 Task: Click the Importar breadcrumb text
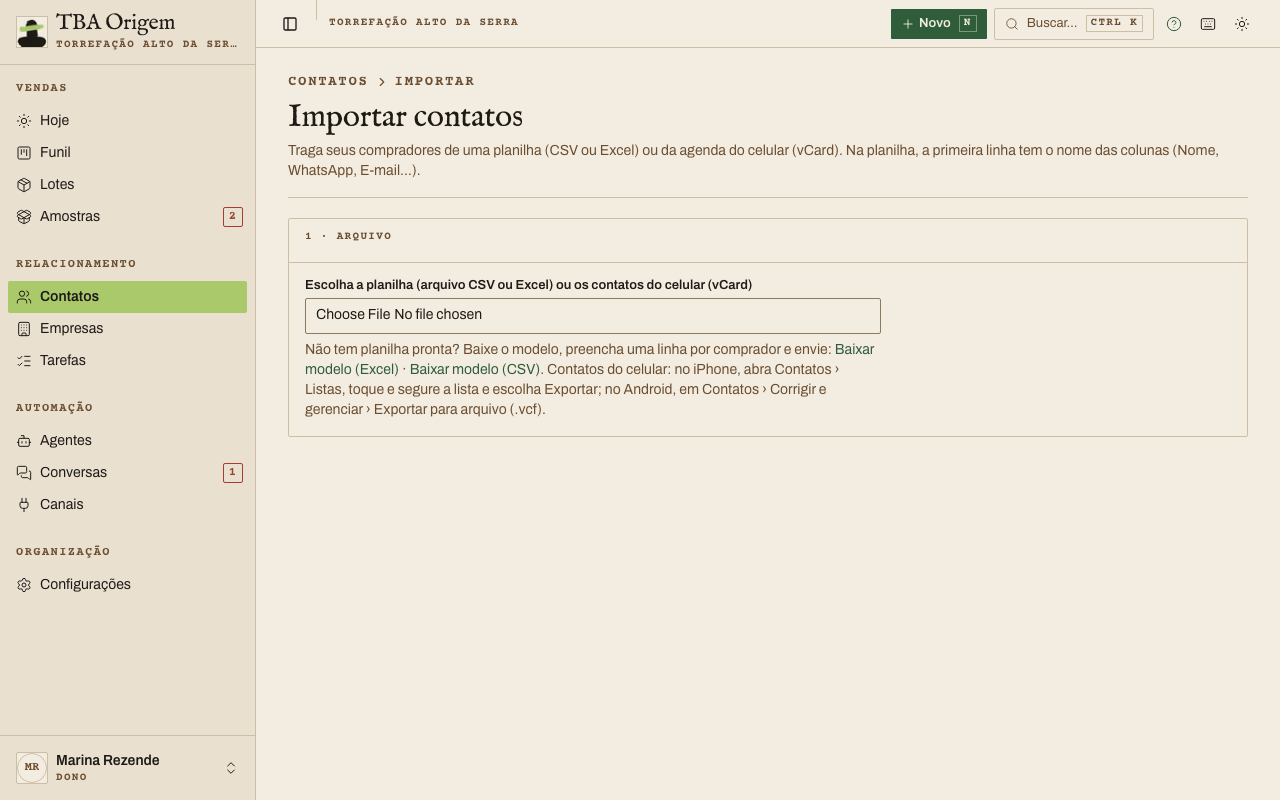coord(435,81)
